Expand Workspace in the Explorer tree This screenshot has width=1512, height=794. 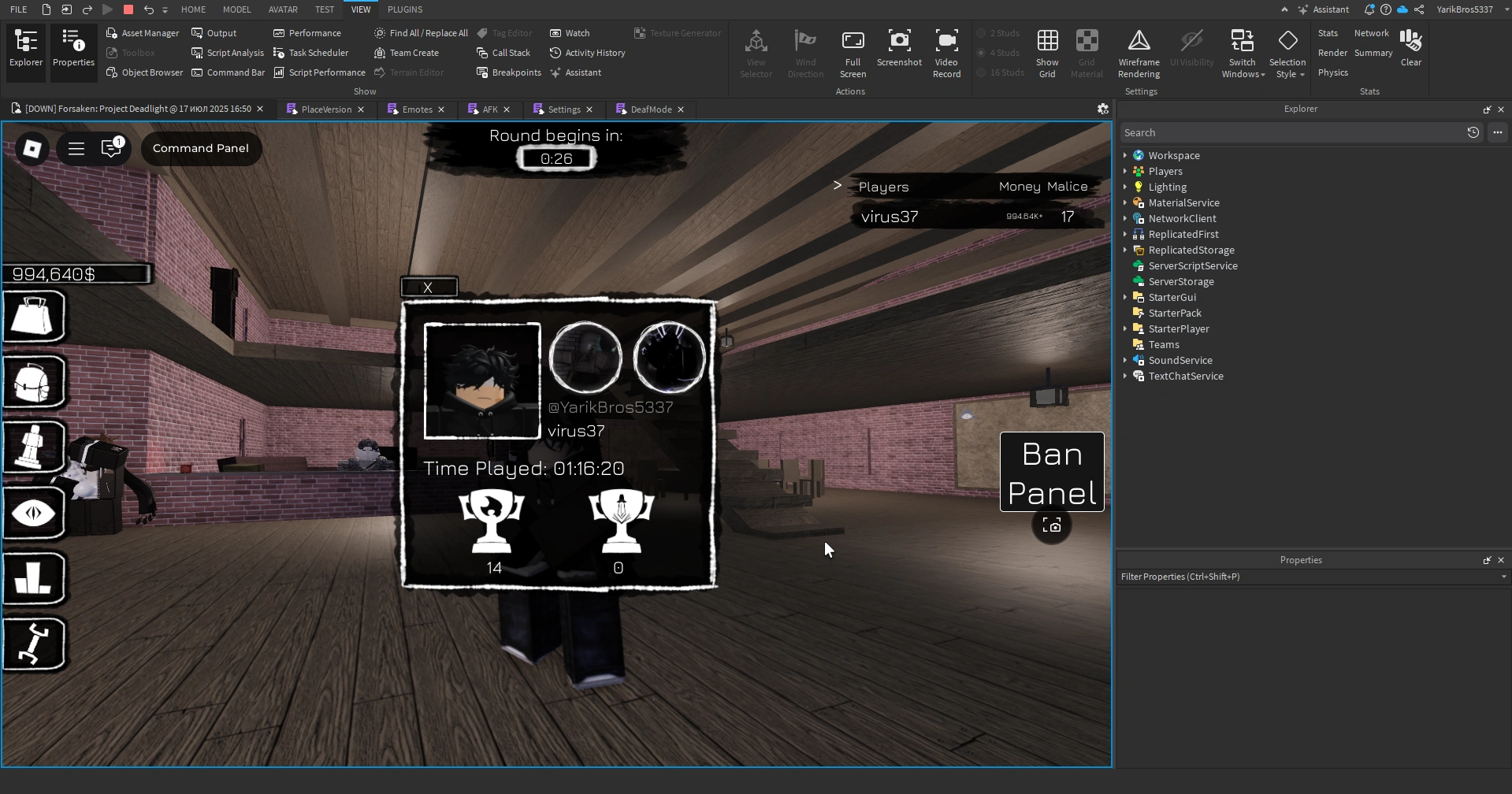[x=1125, y=155]
